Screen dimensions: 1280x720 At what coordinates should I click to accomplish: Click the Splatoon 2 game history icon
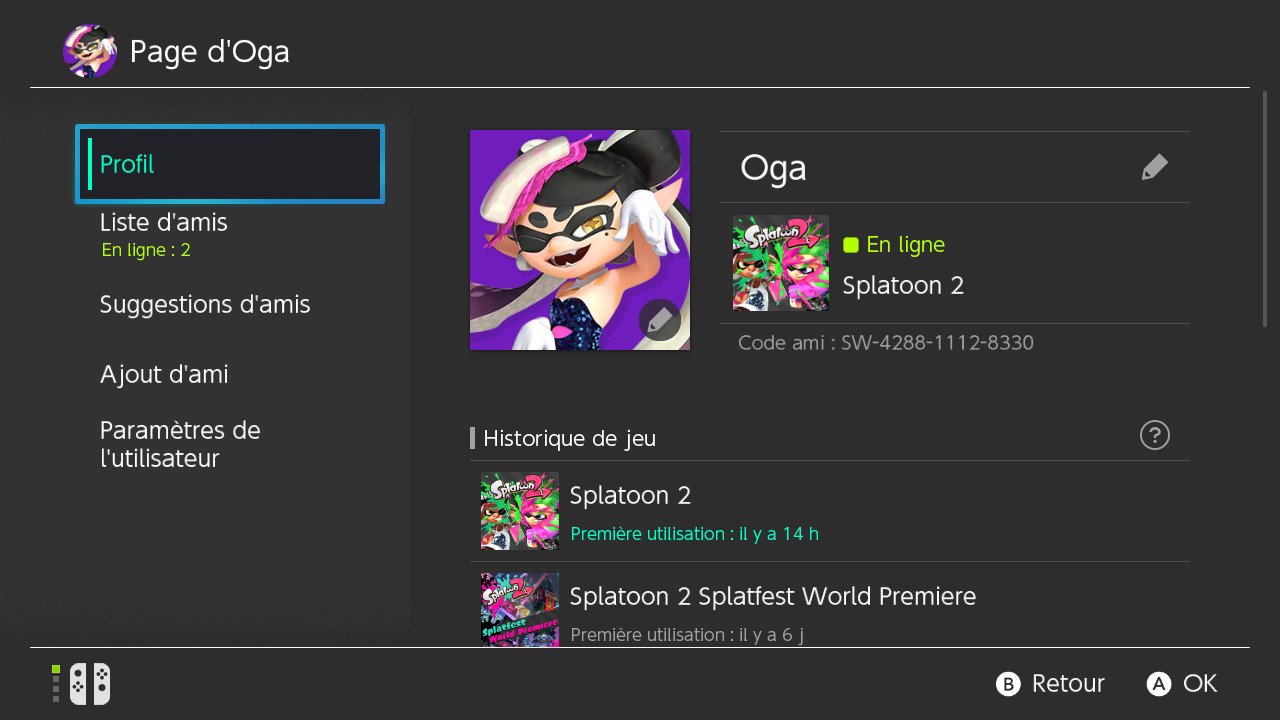coord(520,511)
